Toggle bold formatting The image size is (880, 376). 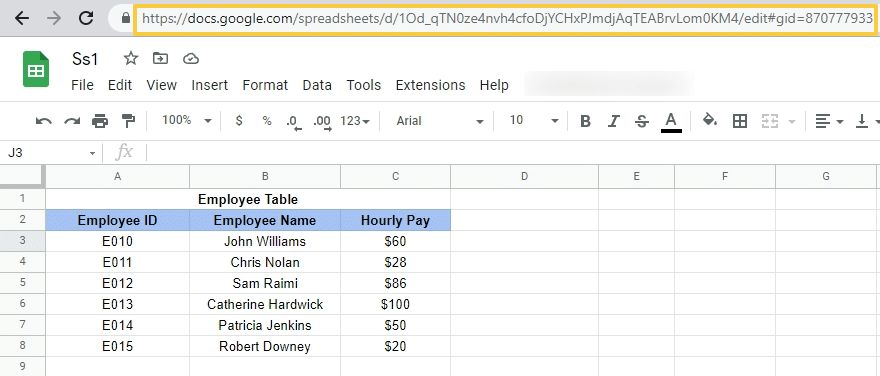(x=585, y=121)
